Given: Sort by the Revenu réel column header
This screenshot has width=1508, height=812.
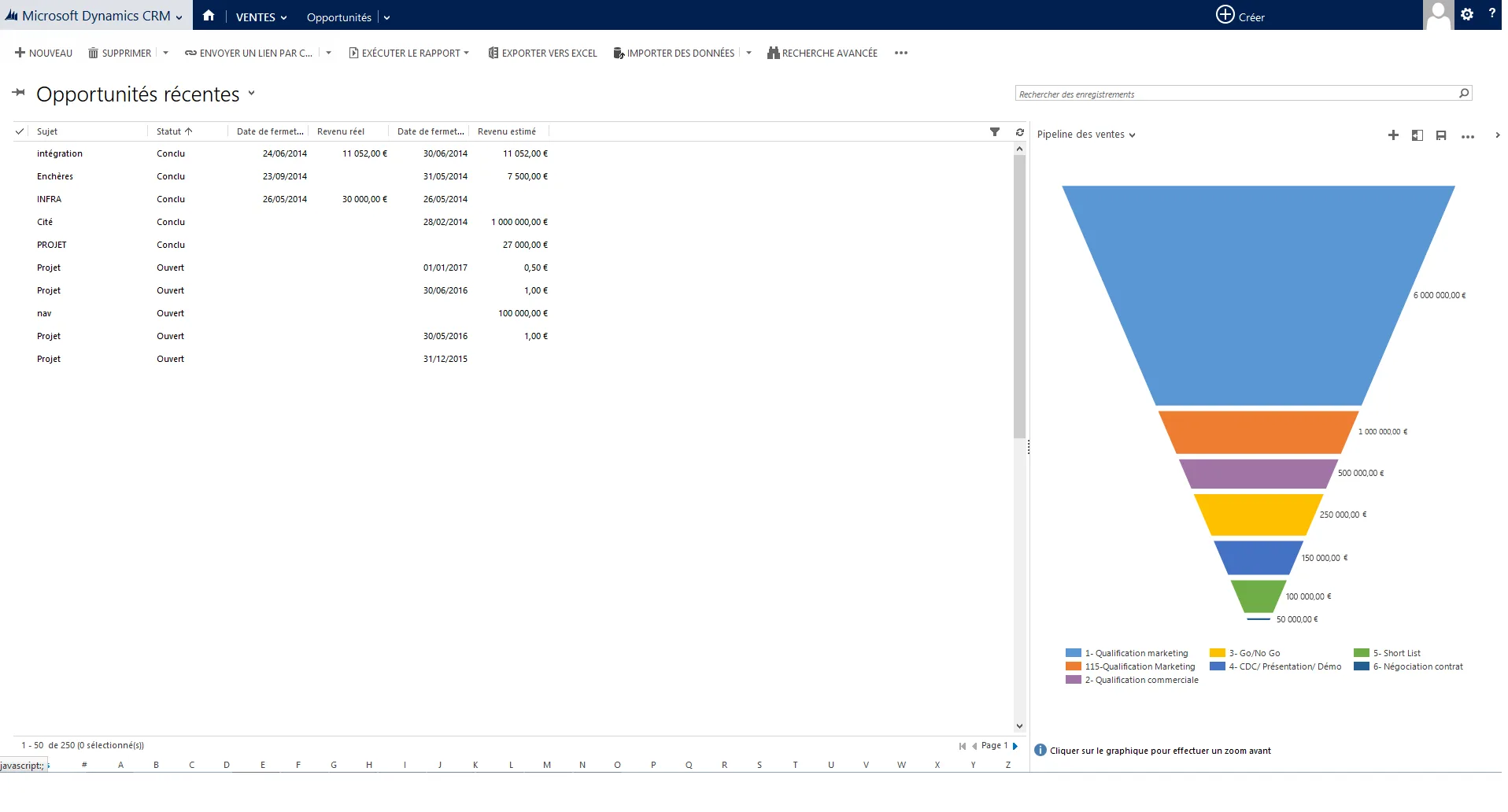Looking at the screenshot, I should click(341, 131).
